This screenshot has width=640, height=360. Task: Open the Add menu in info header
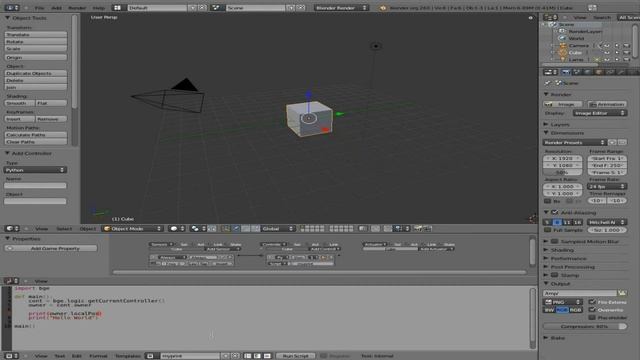pos(56,8)
